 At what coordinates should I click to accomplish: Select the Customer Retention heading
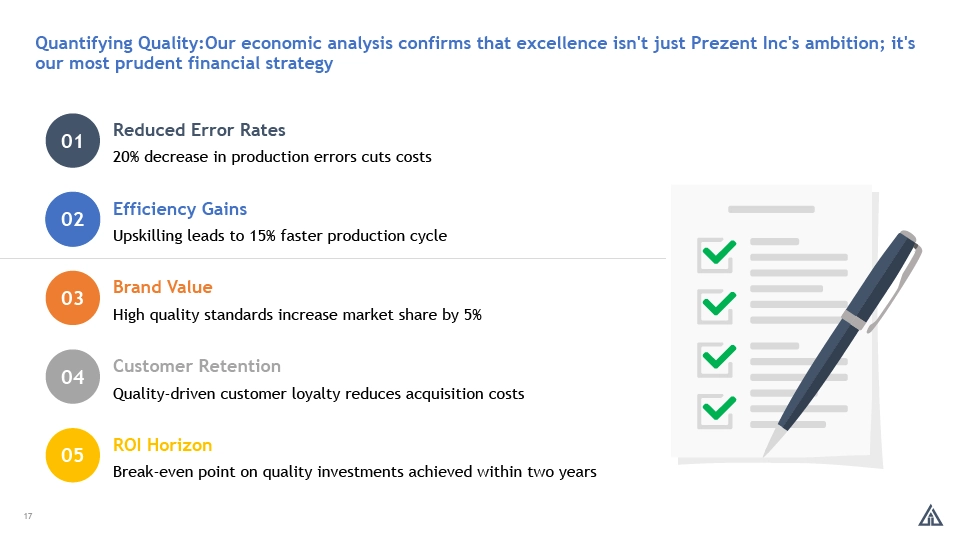click(197, 366)
